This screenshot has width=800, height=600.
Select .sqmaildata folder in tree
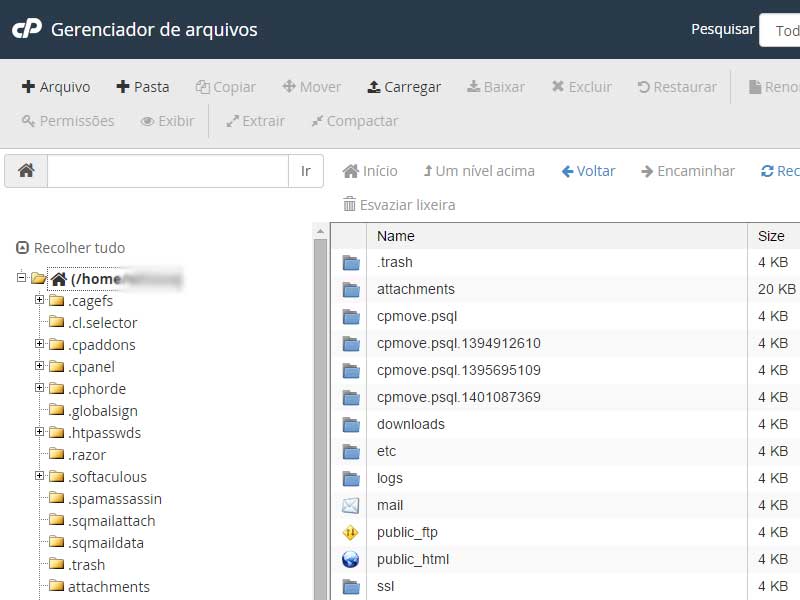106,543
